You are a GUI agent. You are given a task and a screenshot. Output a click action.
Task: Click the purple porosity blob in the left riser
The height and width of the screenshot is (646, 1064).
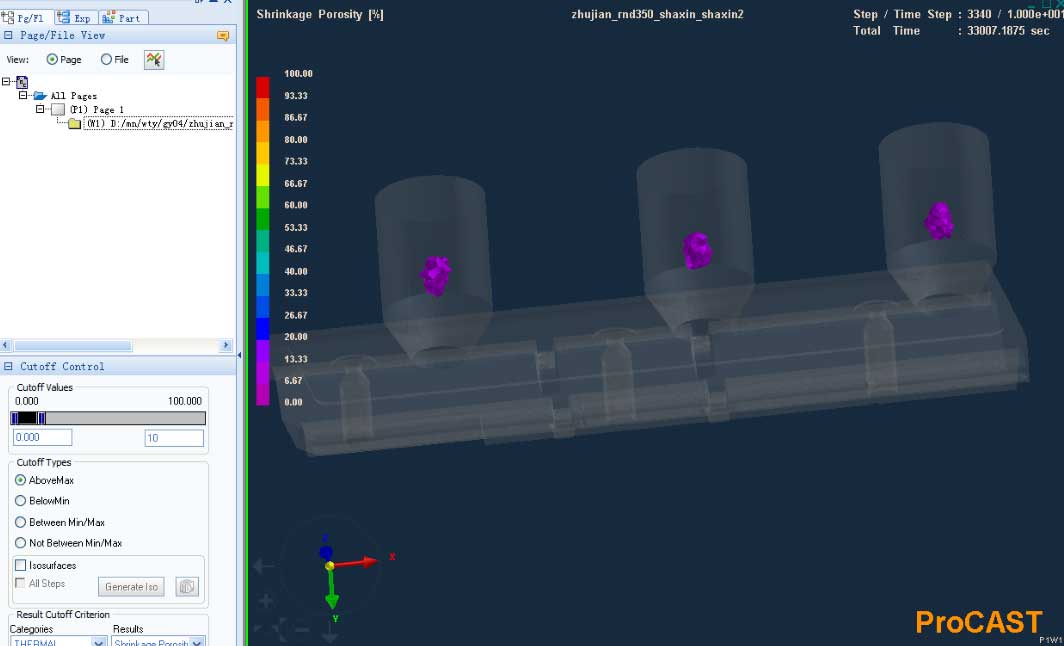(x=436, y=276)
